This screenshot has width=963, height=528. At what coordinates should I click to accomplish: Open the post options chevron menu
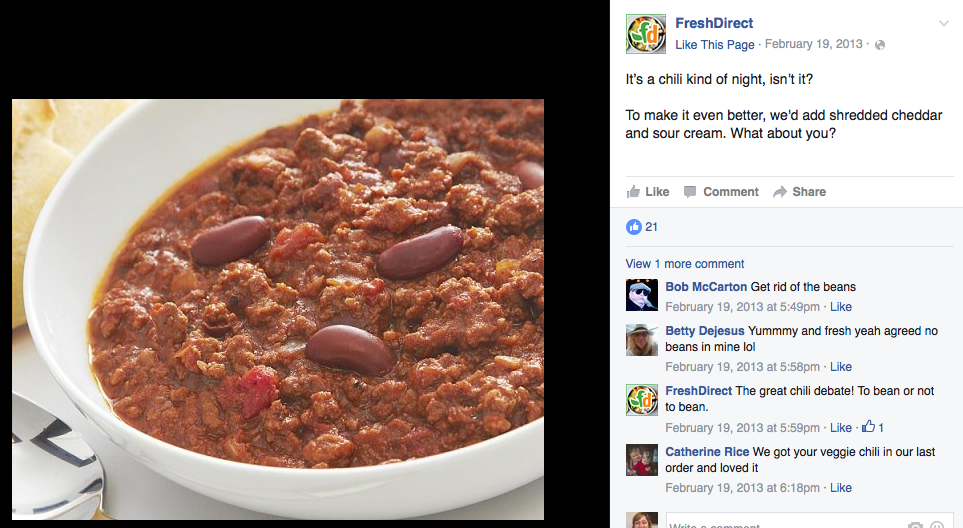coord(944,23)
